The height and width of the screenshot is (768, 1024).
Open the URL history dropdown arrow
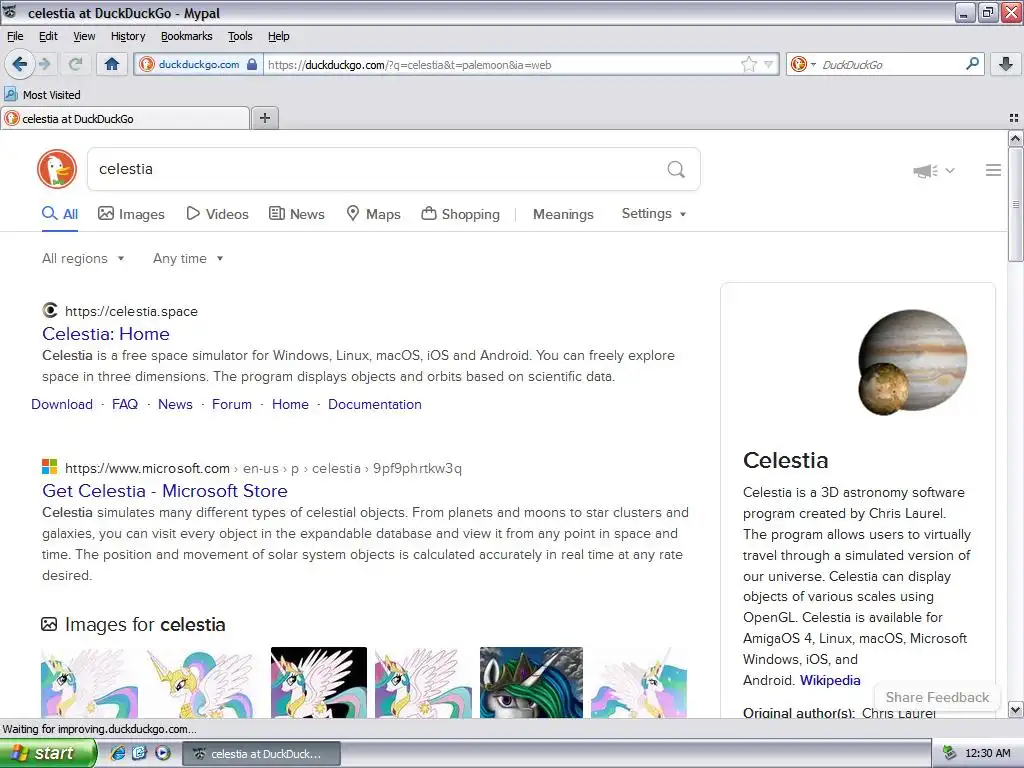click(x=769, y=64)
